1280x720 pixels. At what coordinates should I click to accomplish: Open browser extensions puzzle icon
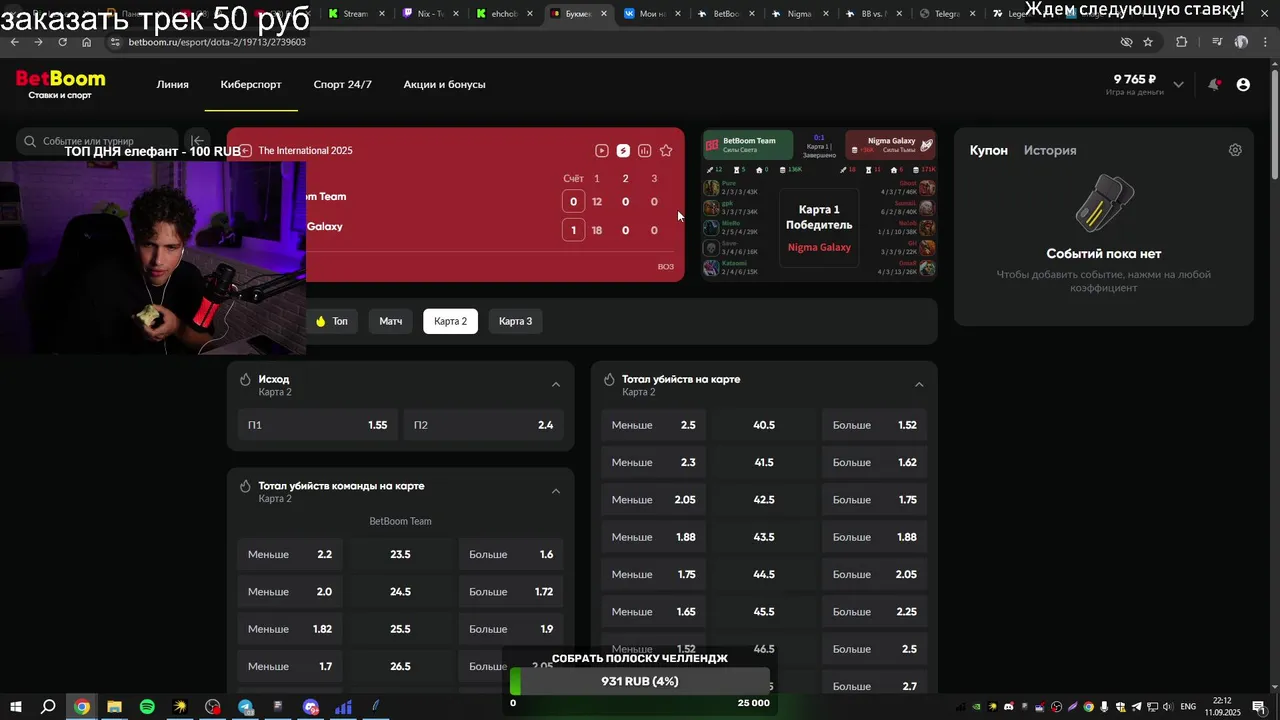tap(1181, 42)
